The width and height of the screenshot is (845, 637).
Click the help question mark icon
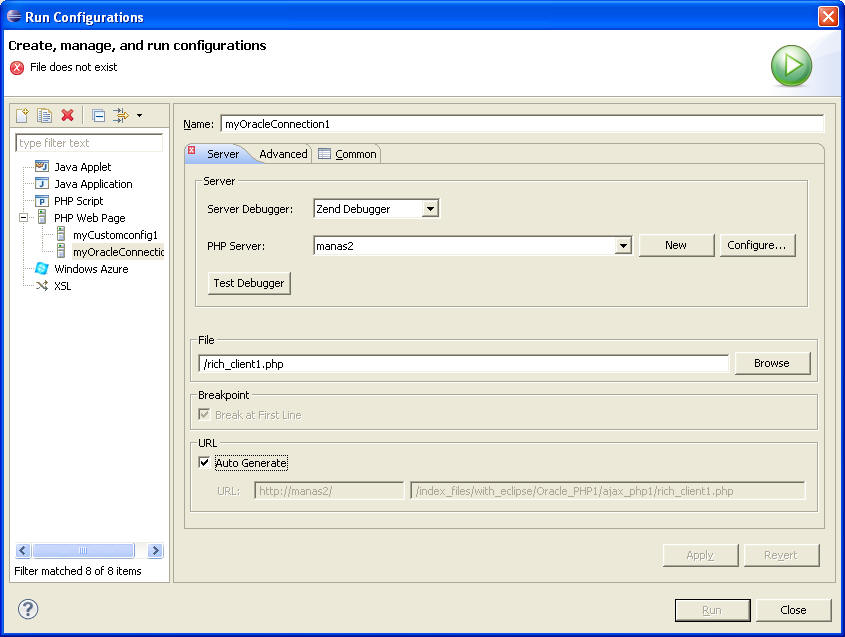28,610
